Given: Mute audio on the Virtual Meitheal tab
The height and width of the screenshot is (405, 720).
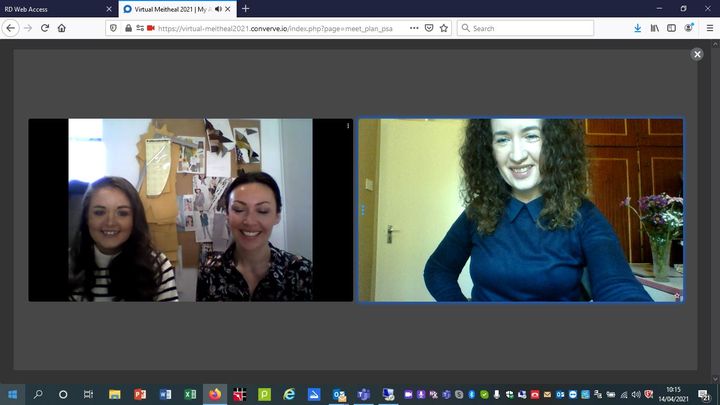Looking at the screenshot, I should (x=218, y=8).
